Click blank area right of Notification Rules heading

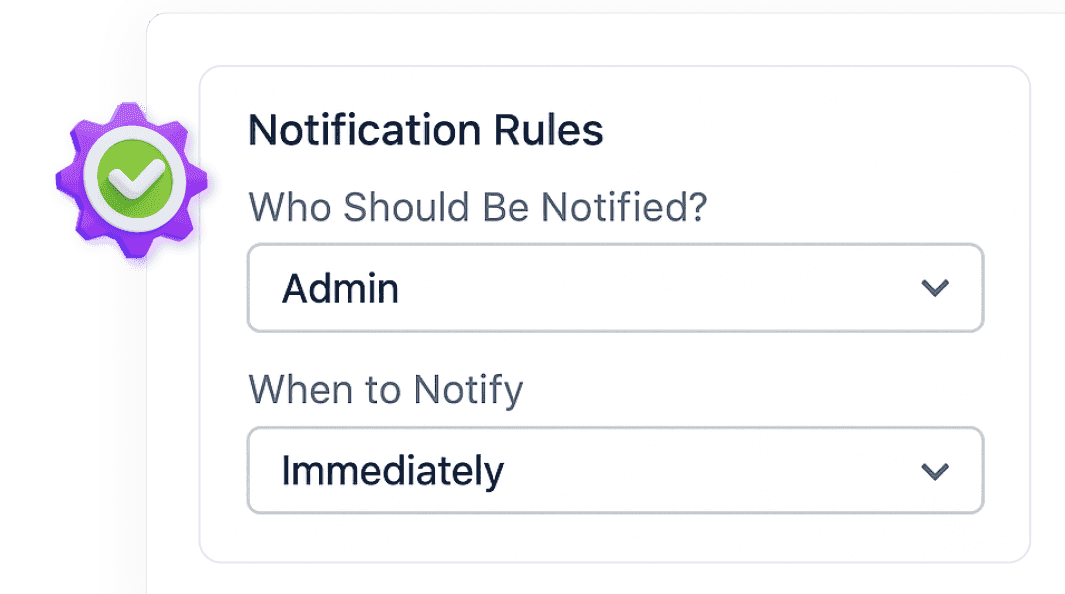click(810, 131)
